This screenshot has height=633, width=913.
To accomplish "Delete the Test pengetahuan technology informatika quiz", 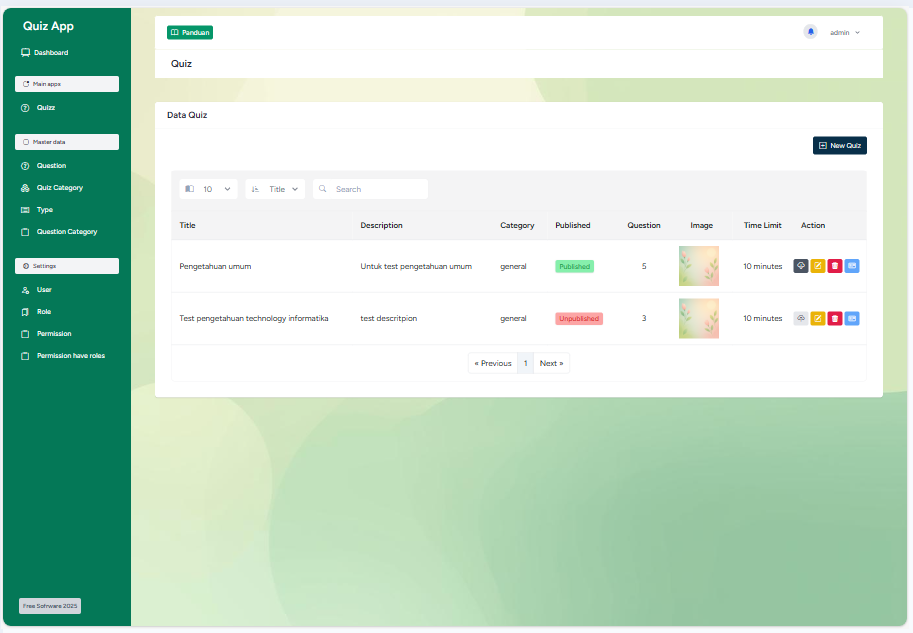I will [x=835, y=319].
